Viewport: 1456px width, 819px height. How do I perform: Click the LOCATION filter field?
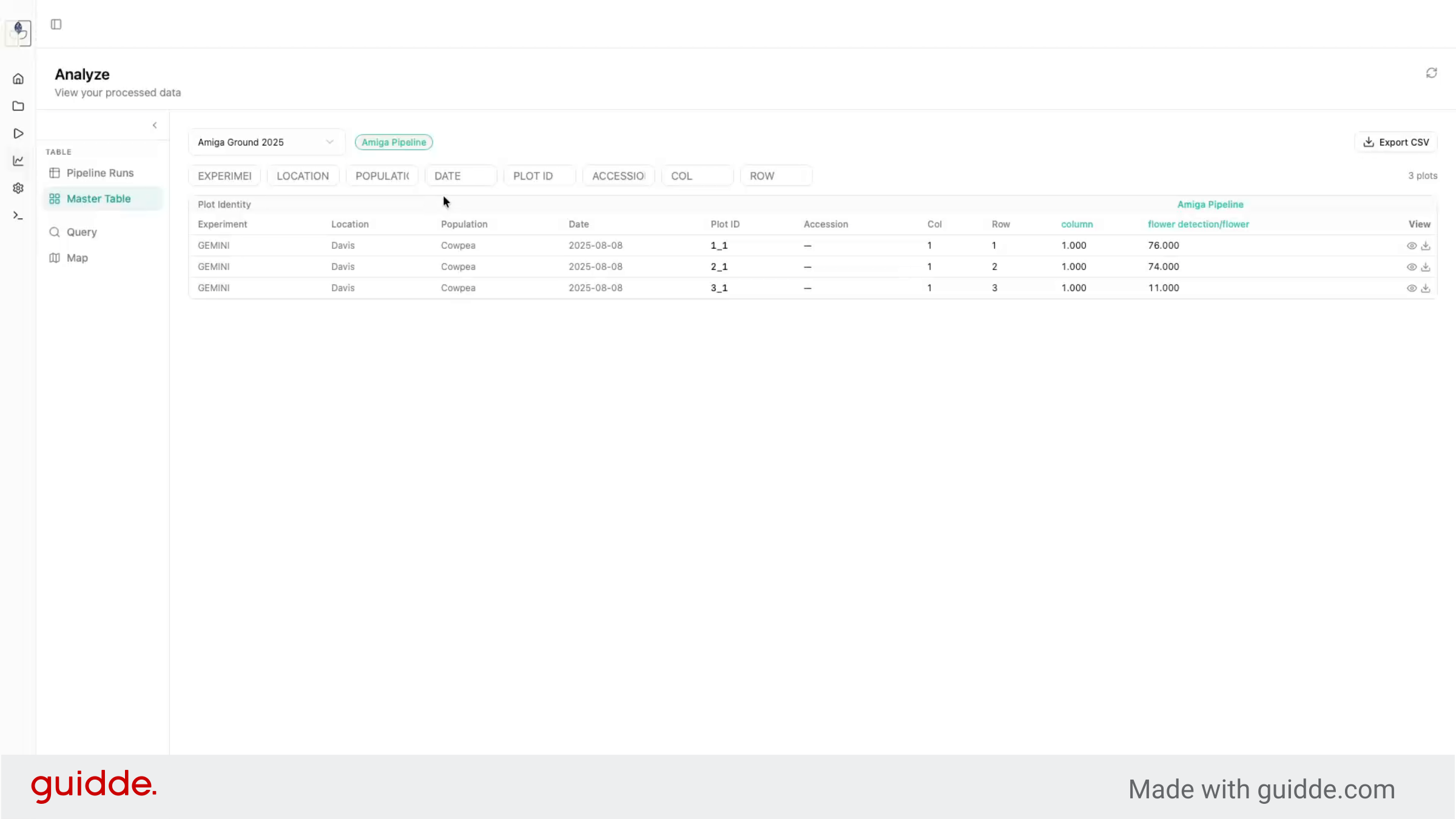click(303, 176)
